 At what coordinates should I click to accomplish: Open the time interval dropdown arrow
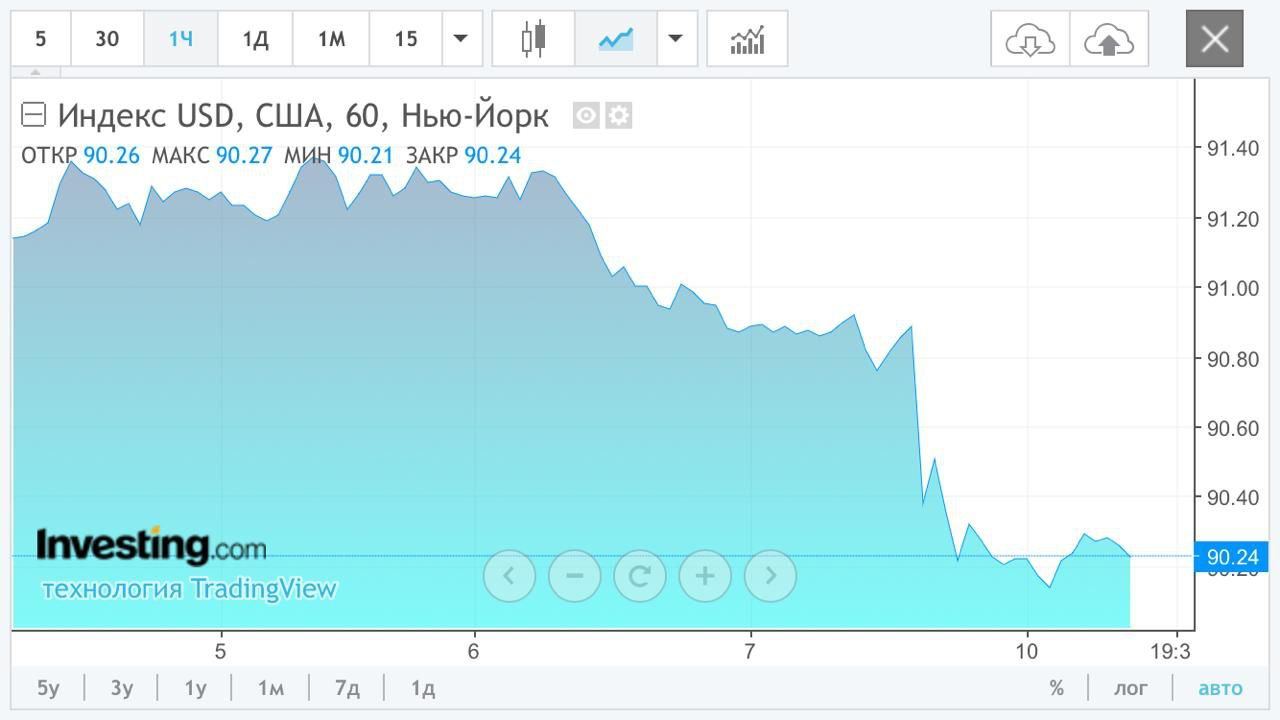pos(460,39)
